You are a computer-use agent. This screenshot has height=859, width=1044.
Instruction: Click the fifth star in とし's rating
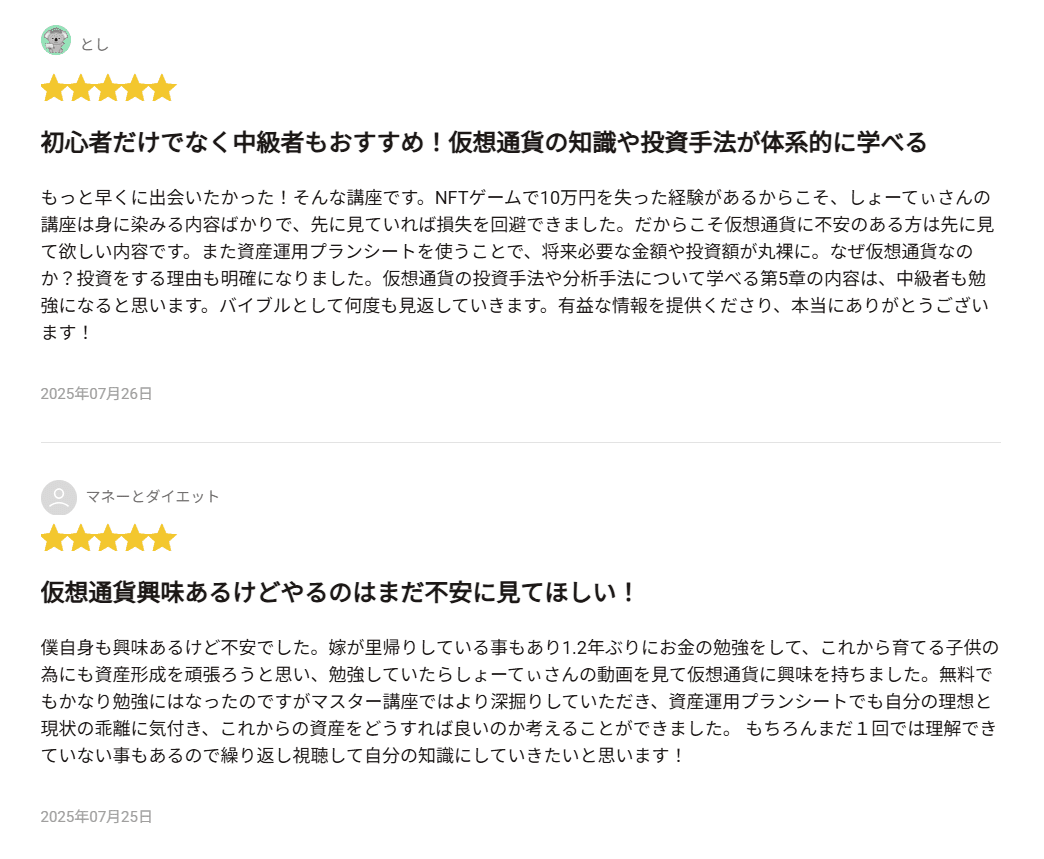click(162, 88)
